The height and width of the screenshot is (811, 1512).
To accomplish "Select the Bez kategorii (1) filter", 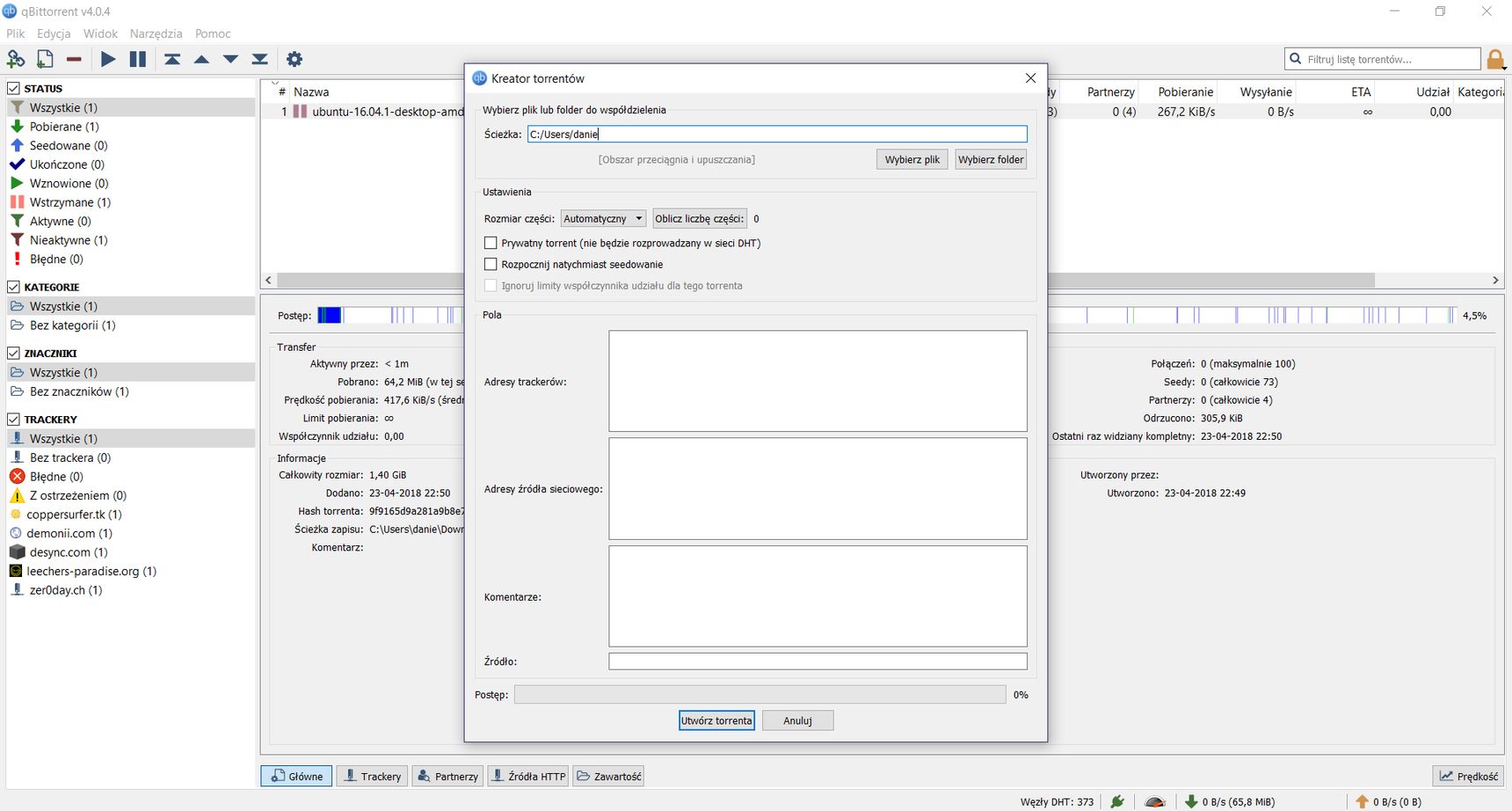I will (x=131, y=325).
